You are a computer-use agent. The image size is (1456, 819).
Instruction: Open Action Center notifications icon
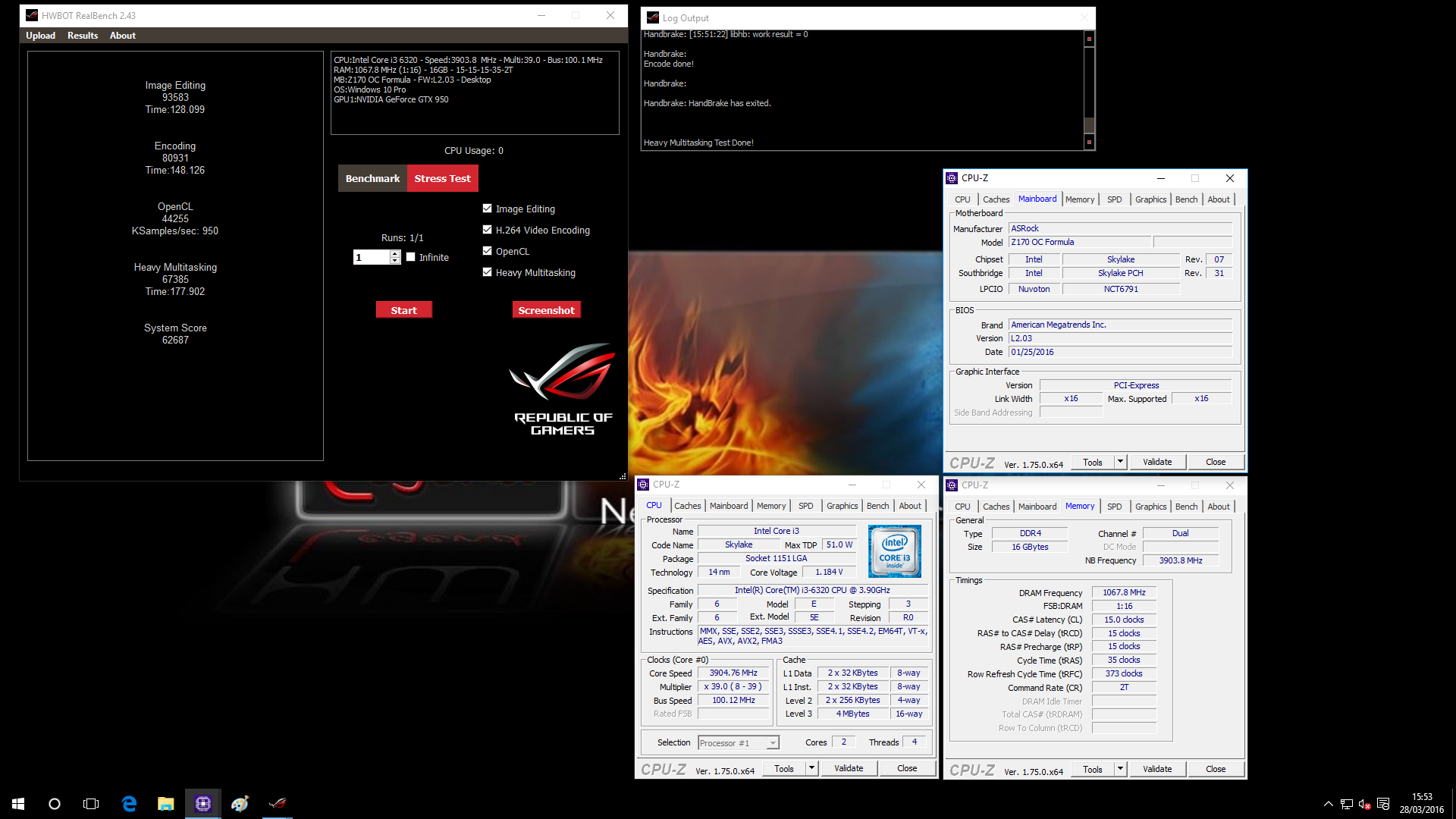pos(1382,804)
